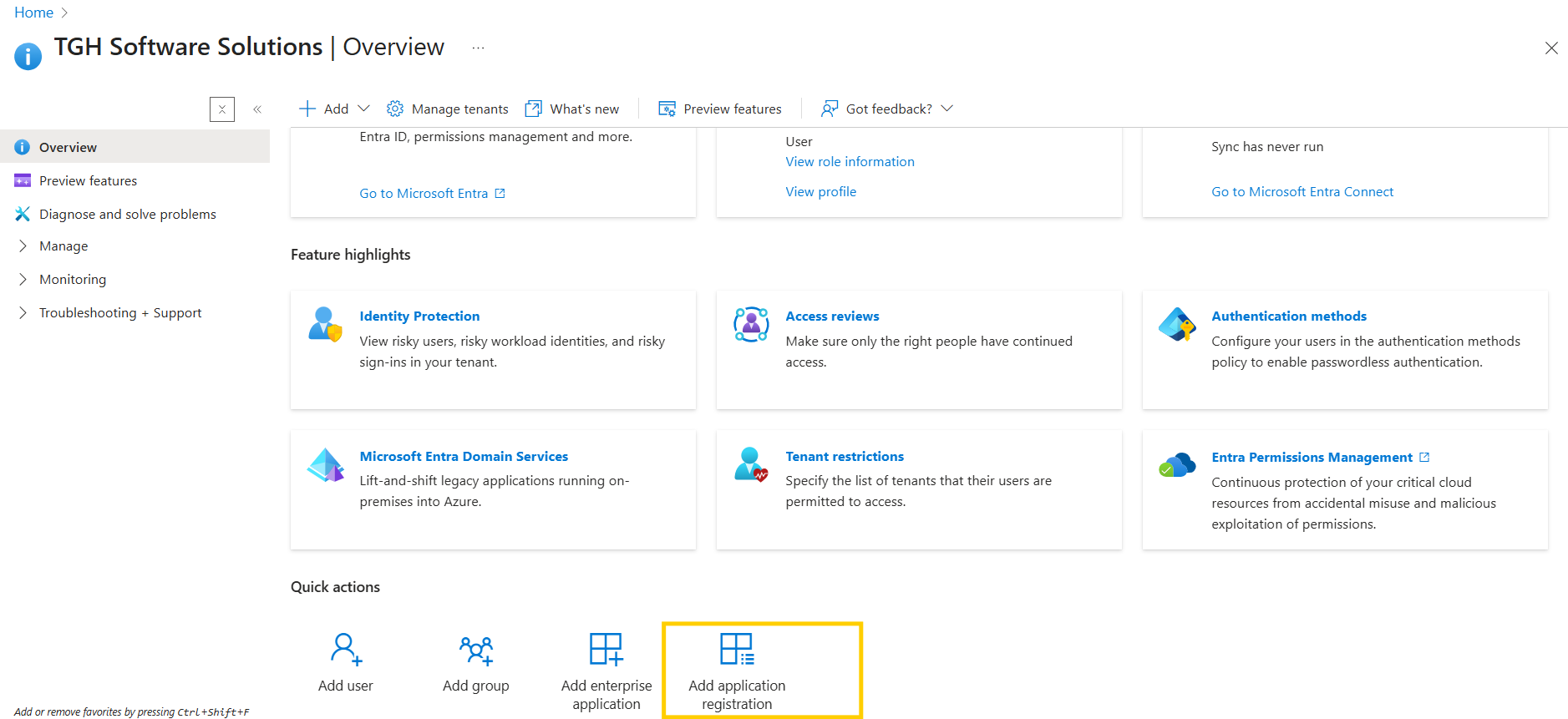This screenshot has height=719, width=1568.
Task: Click the Add plus icon in toolbar
Action: coord(307,109)
